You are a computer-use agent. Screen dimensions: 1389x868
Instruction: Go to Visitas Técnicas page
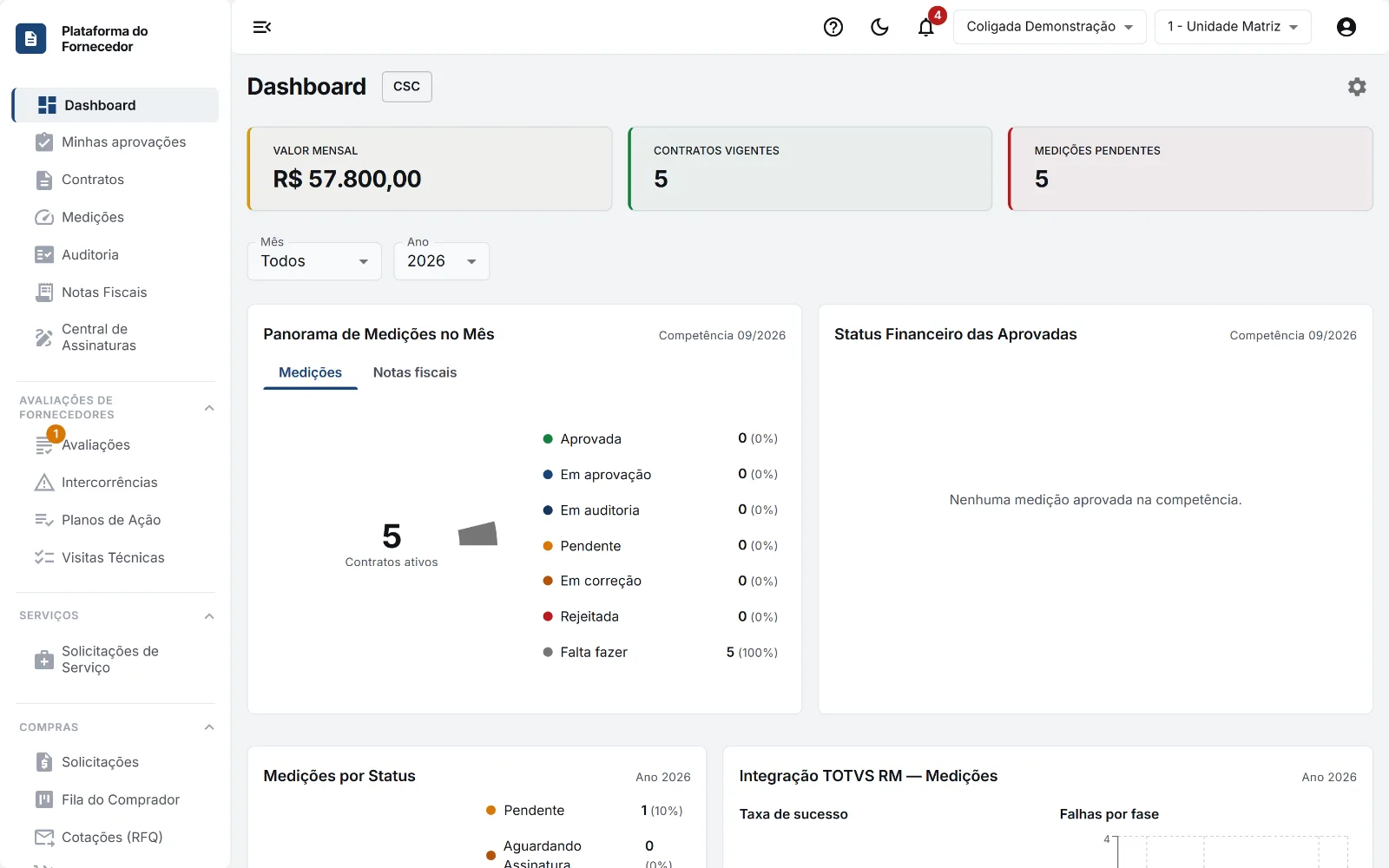tap(115, 557)
